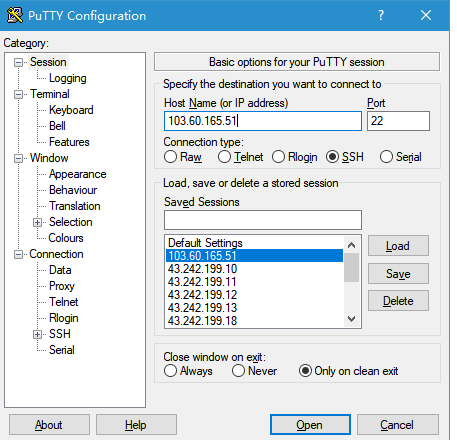The width and height of the screenshot is (457, 441).
Task: Select Default Settings in saved sessions
Action: 254,243
